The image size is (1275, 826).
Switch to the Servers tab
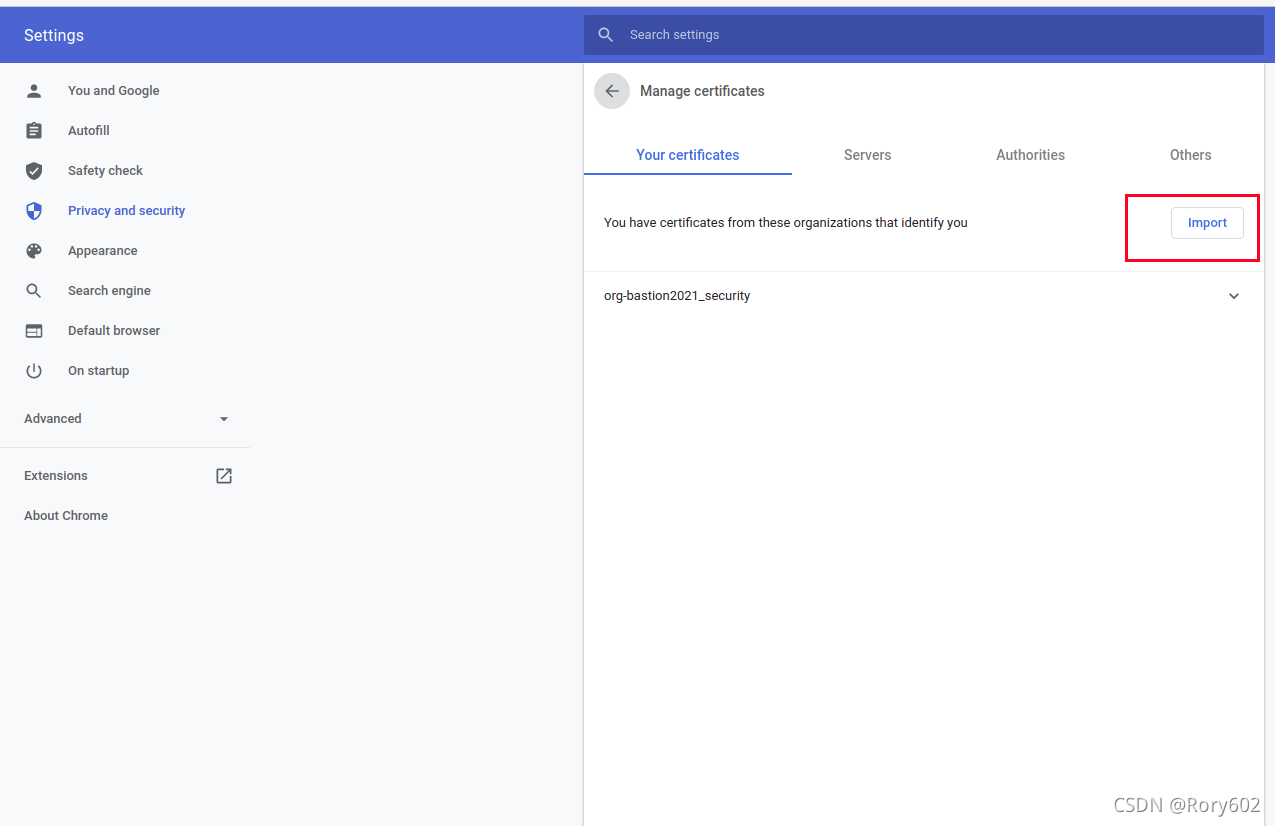click(866, 155)
